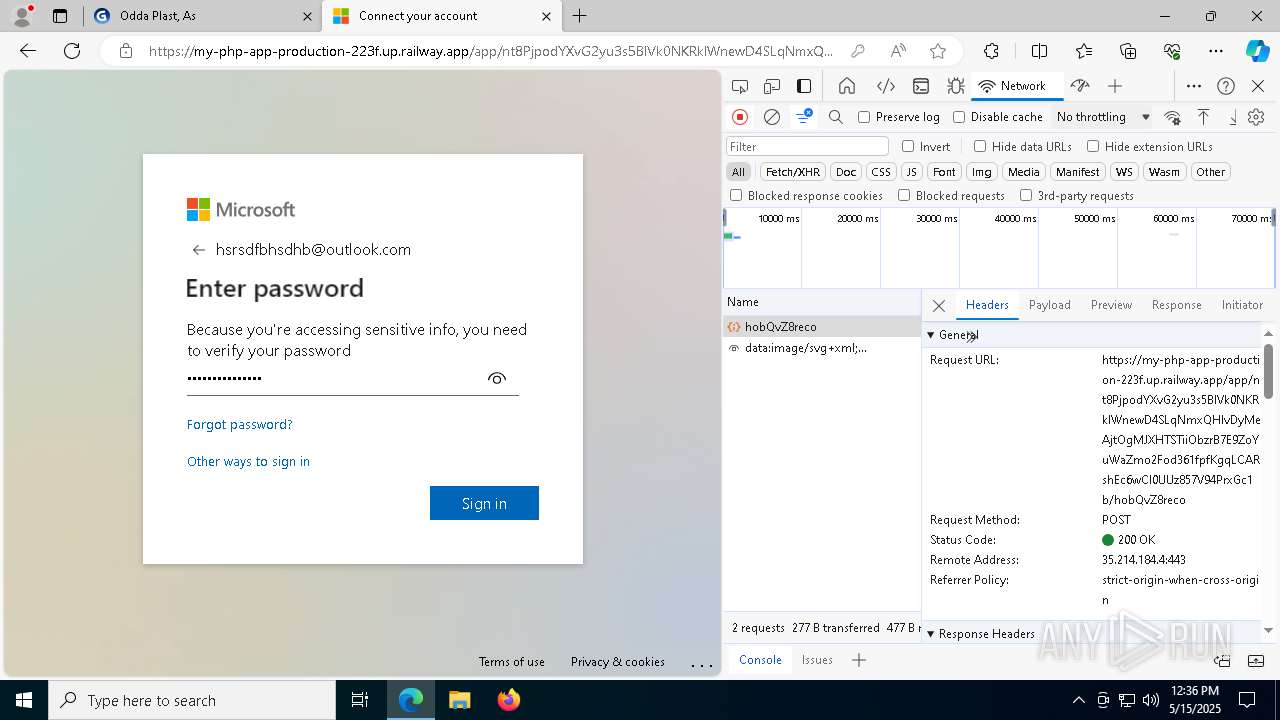The image size is (1280, 720).
Task: Open the Issues drawer tab
Action: [x=817, y=660]
